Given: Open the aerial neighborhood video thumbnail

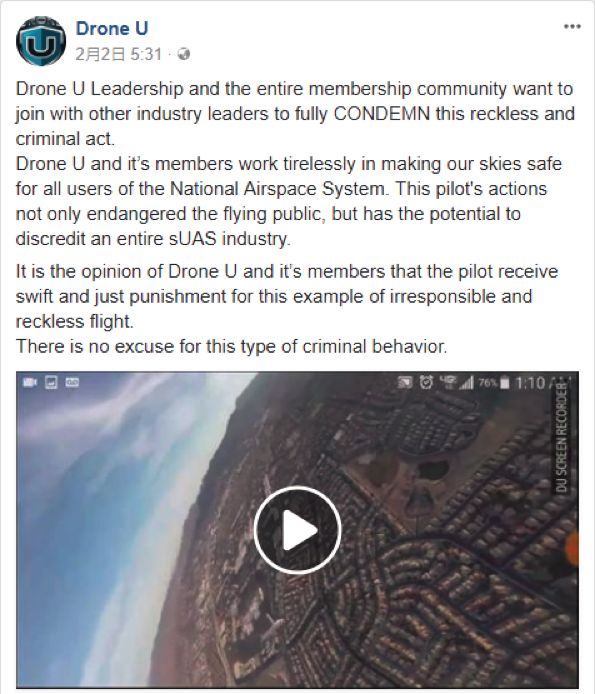Looking at the screenshot, I should [x=298, y=530].
